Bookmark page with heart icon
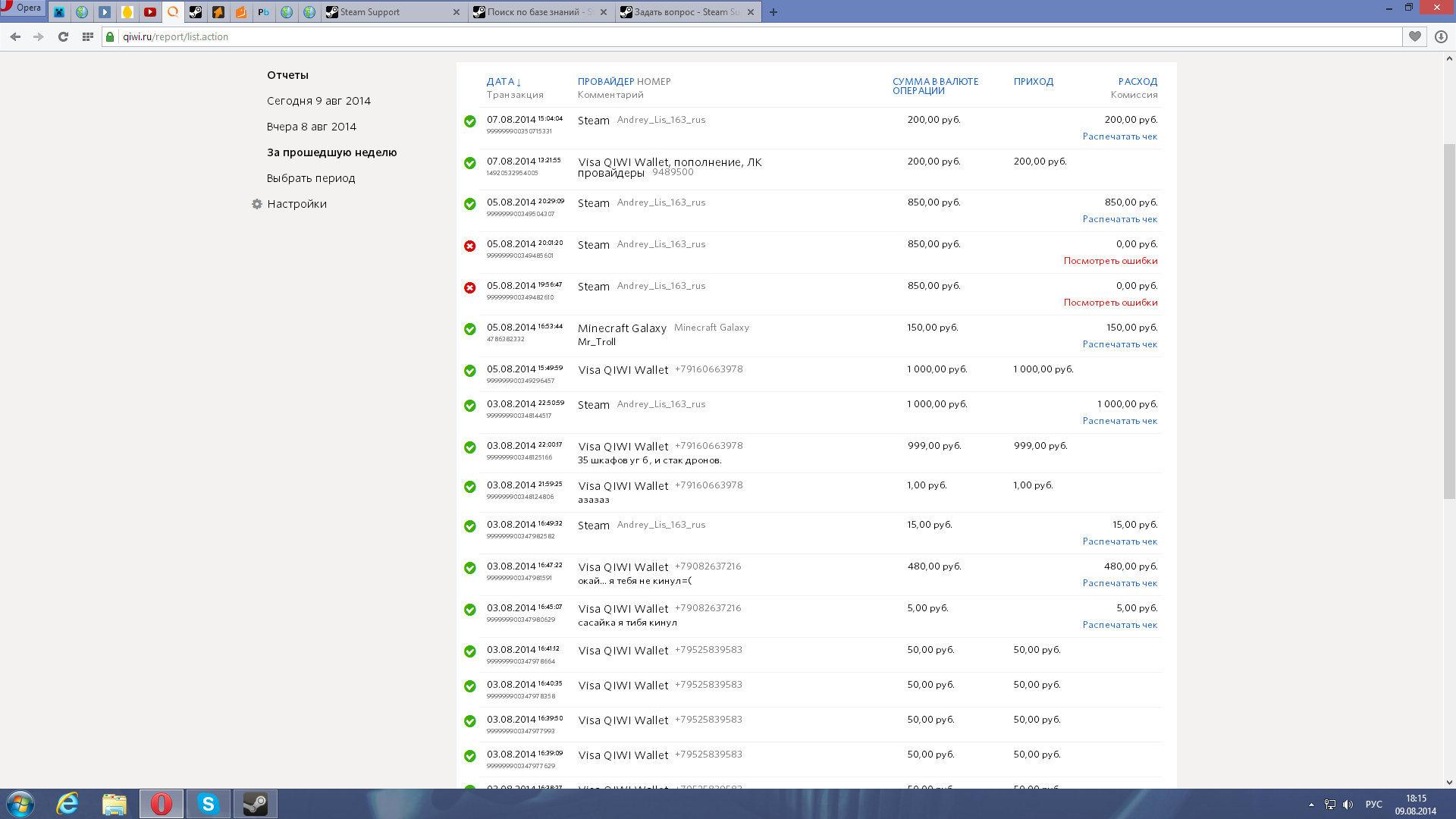 1415,36
